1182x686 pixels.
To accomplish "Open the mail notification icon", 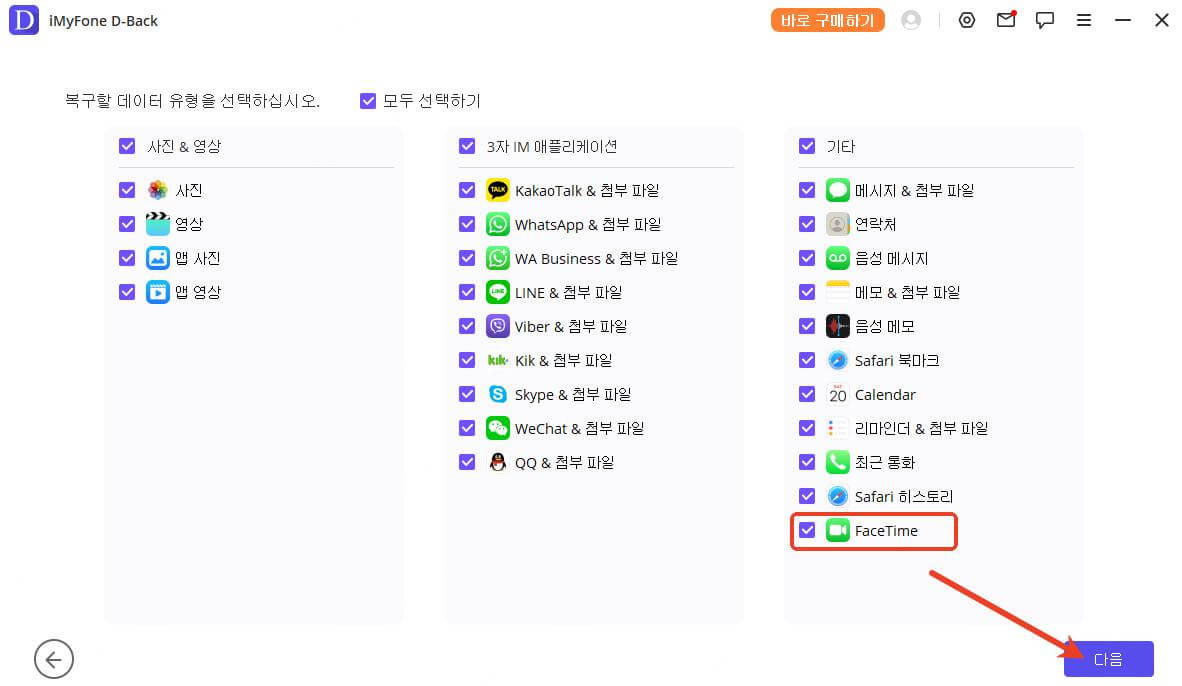I will click(x=1006, y=20).
